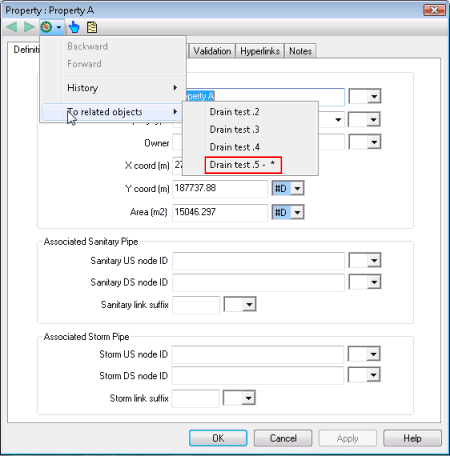The width and height of the screenshot is (450, 456).
Task: Open Sanitary US node ID flag dropdown
Action: click(x=374, y=260)
